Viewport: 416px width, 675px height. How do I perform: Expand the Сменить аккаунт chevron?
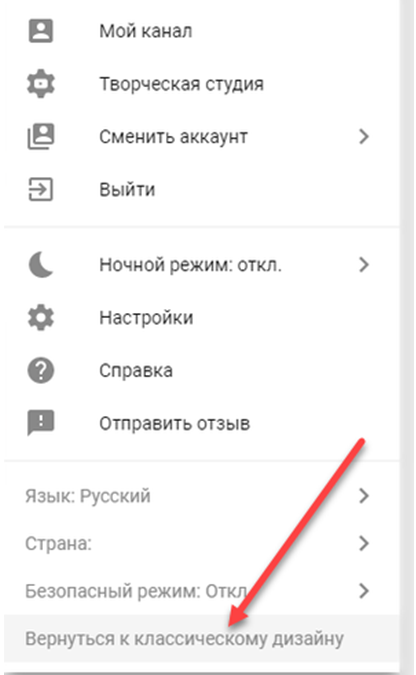tap(364, 136)
